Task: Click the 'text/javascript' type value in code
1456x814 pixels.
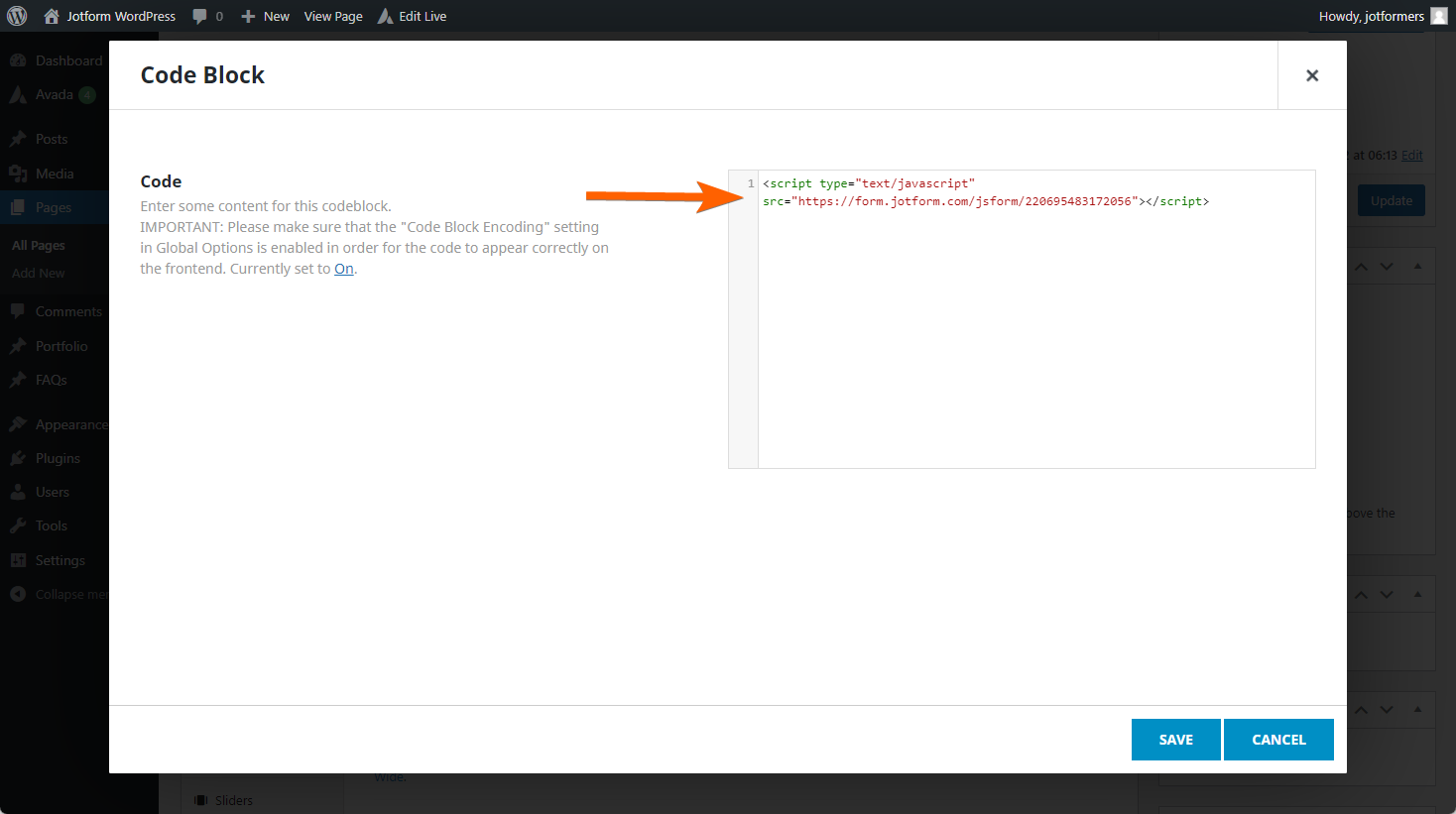Action: pyautogui.click(x=915, y=183)
